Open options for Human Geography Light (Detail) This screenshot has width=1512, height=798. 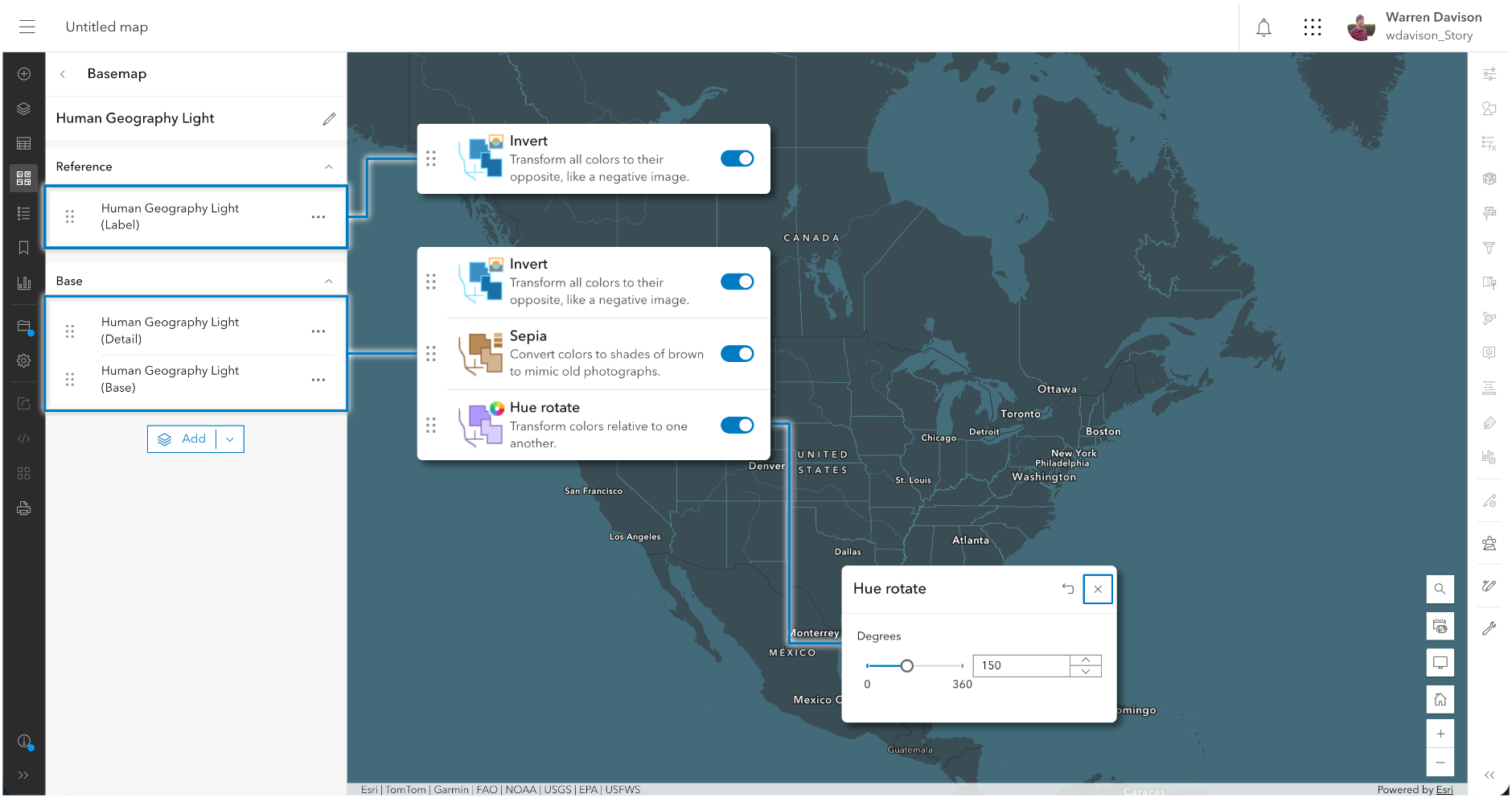318,331
